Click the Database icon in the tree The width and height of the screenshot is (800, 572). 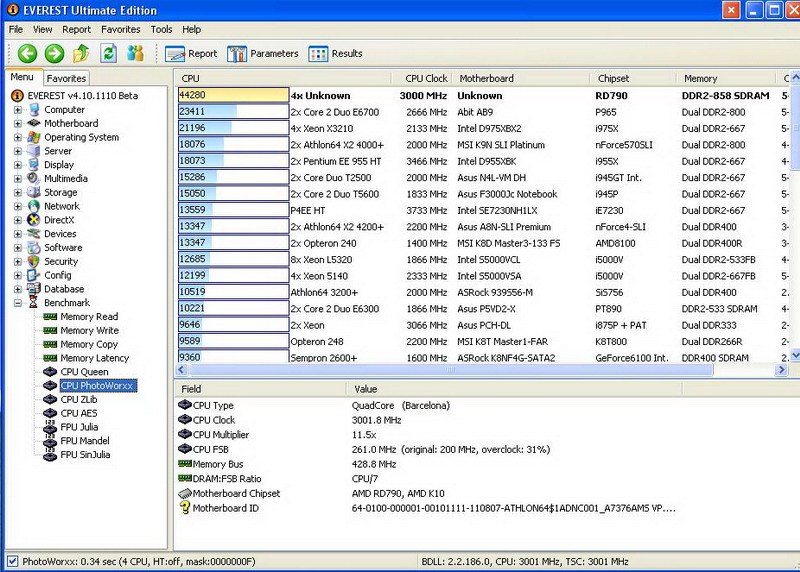pos(34,289)
